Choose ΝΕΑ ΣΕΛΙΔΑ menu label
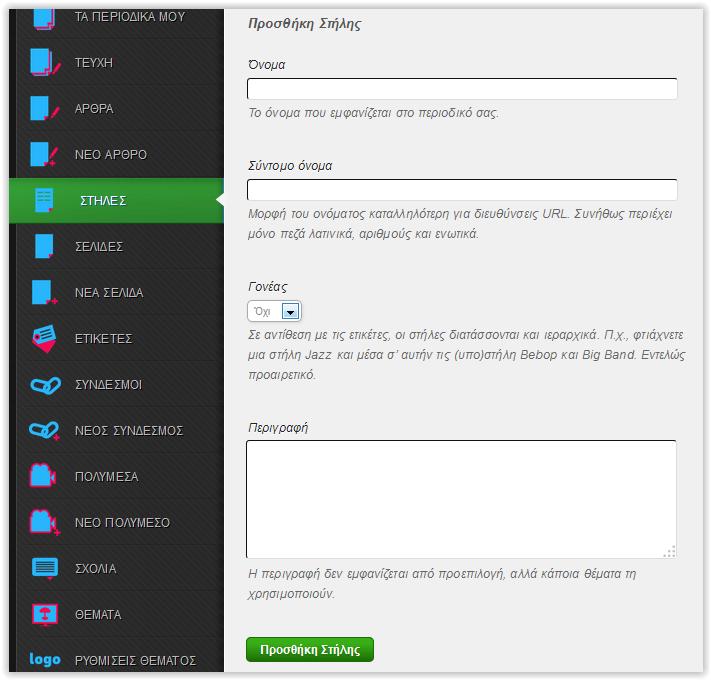This screenshot has width=711, height=680. [x=109, y=293]
